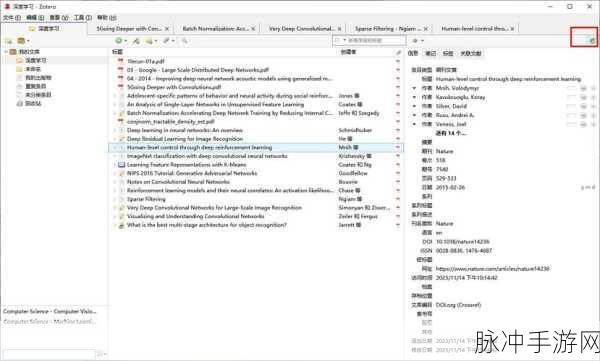Click the attachment column paperclip header

(398, 52)
